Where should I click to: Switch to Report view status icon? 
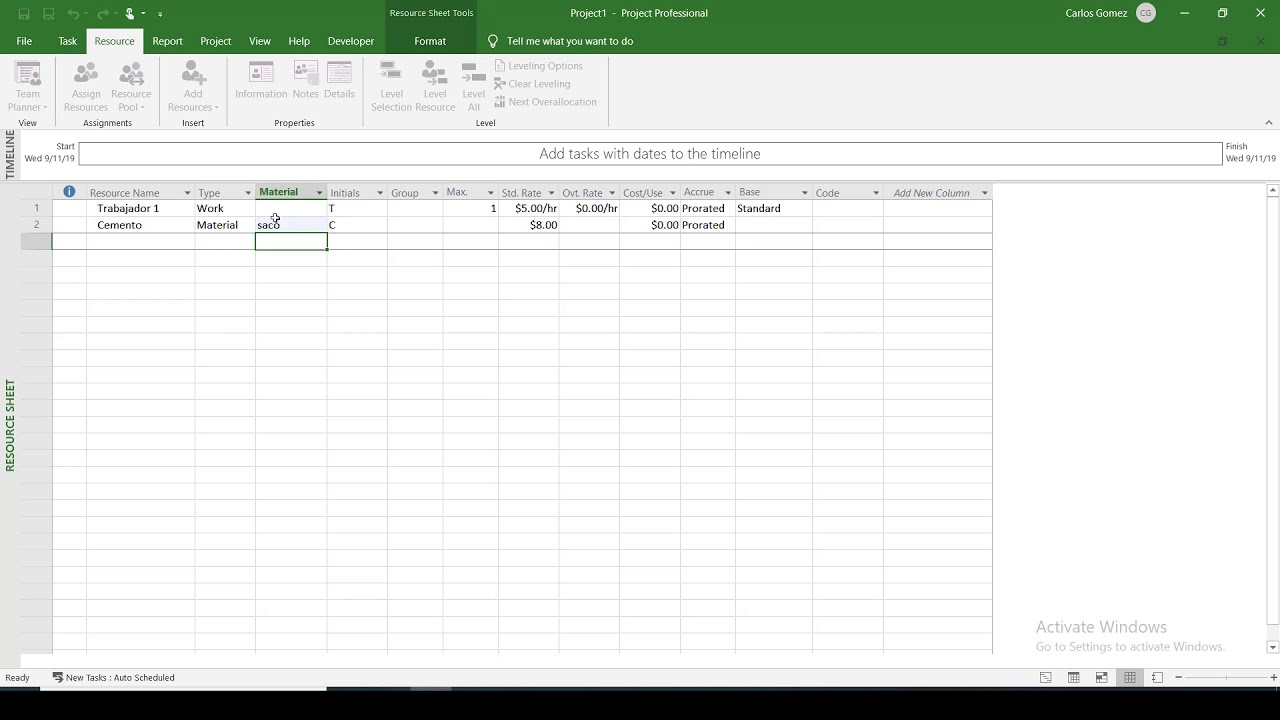(1157, 678)
